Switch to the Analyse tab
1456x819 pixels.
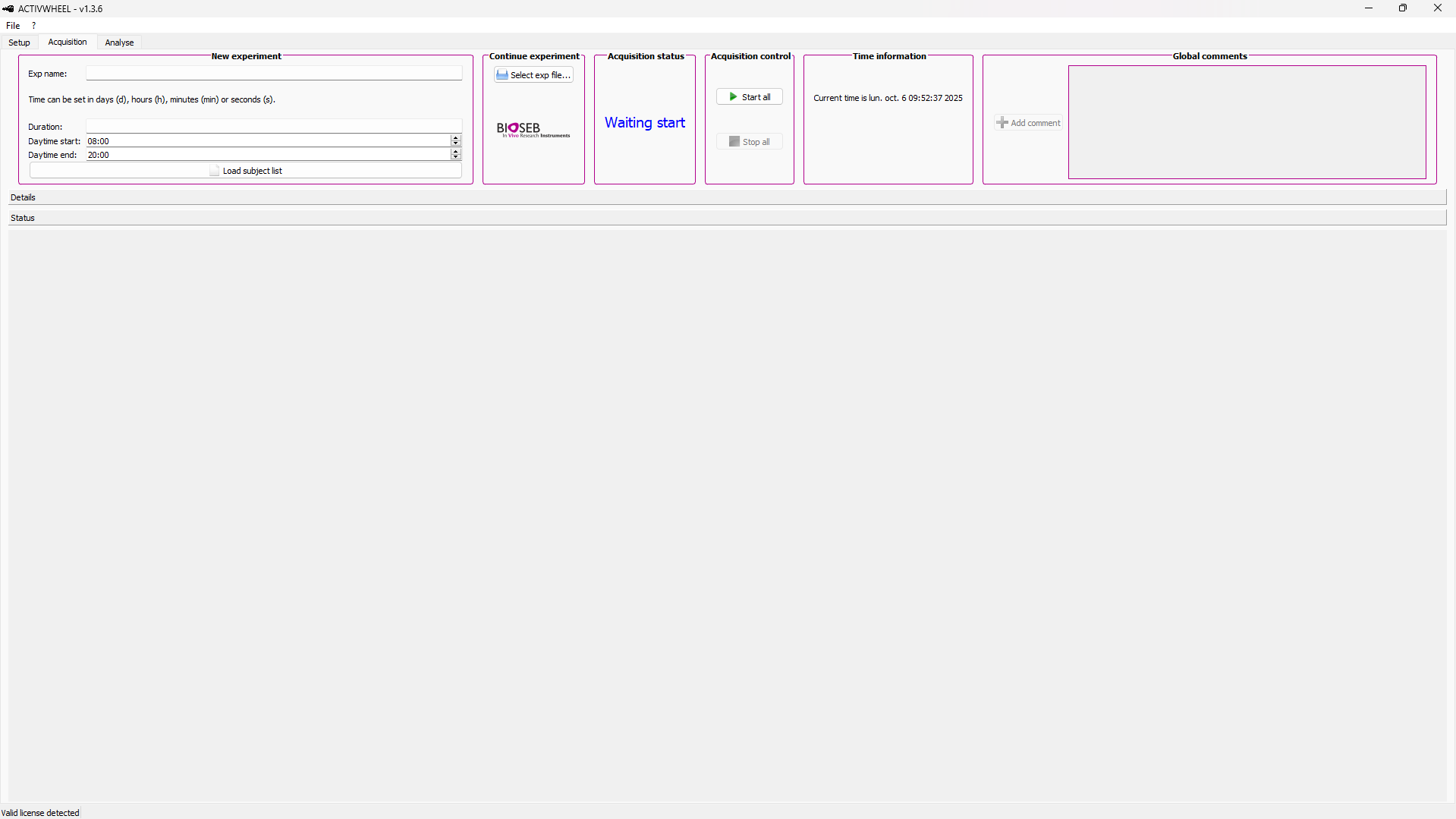pyautogui.click(x=119, y=43)
